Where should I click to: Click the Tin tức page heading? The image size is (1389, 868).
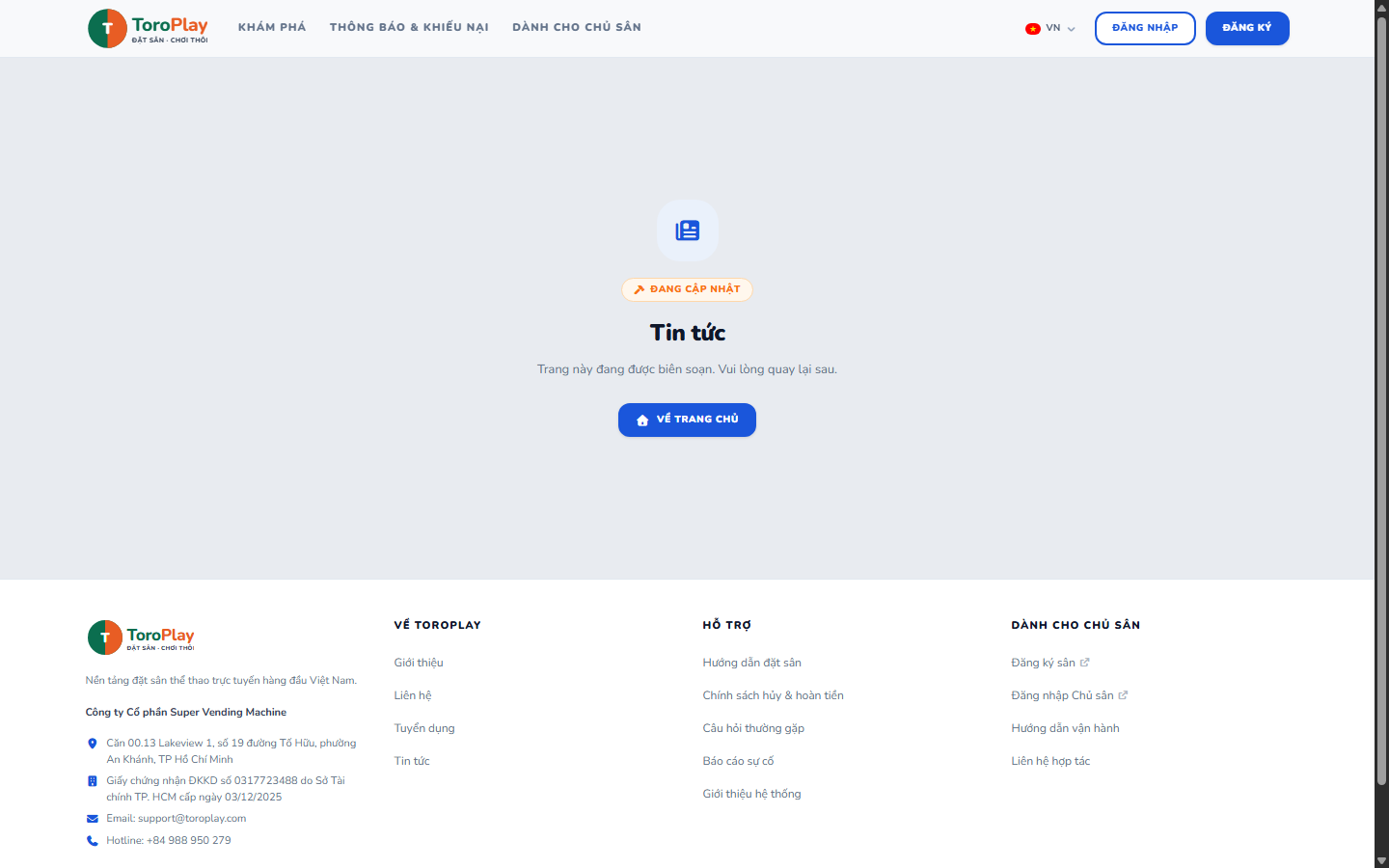688,333
